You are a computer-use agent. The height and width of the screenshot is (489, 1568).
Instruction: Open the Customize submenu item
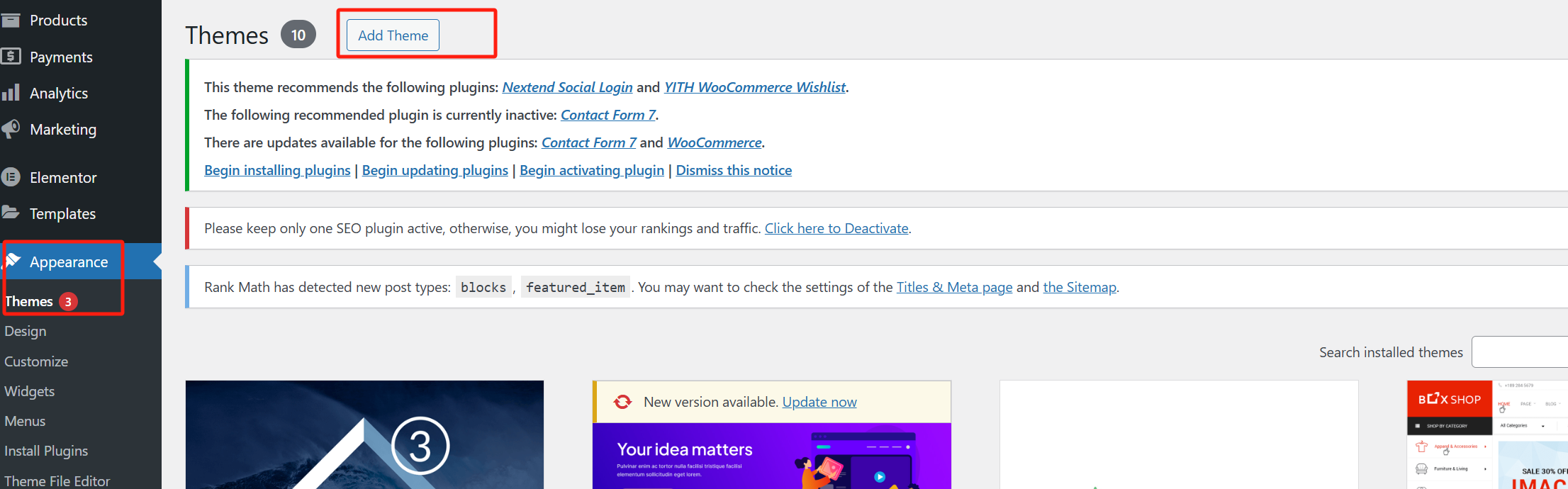point(36,361)
